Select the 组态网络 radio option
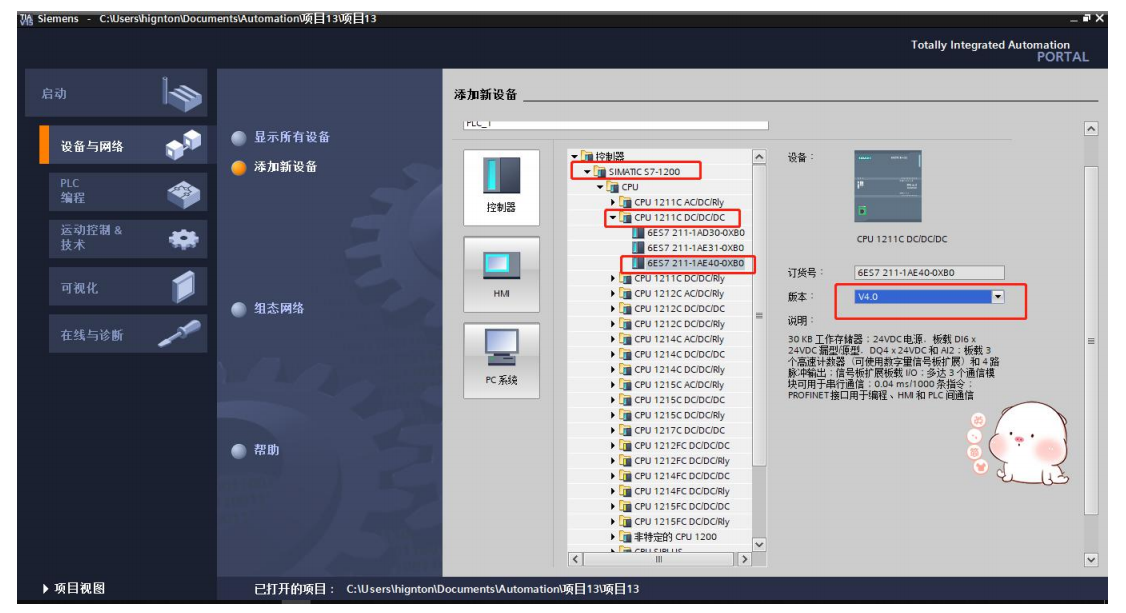Image resolution: width=1126 pixels, height=613 pixels. coord(239,310)
